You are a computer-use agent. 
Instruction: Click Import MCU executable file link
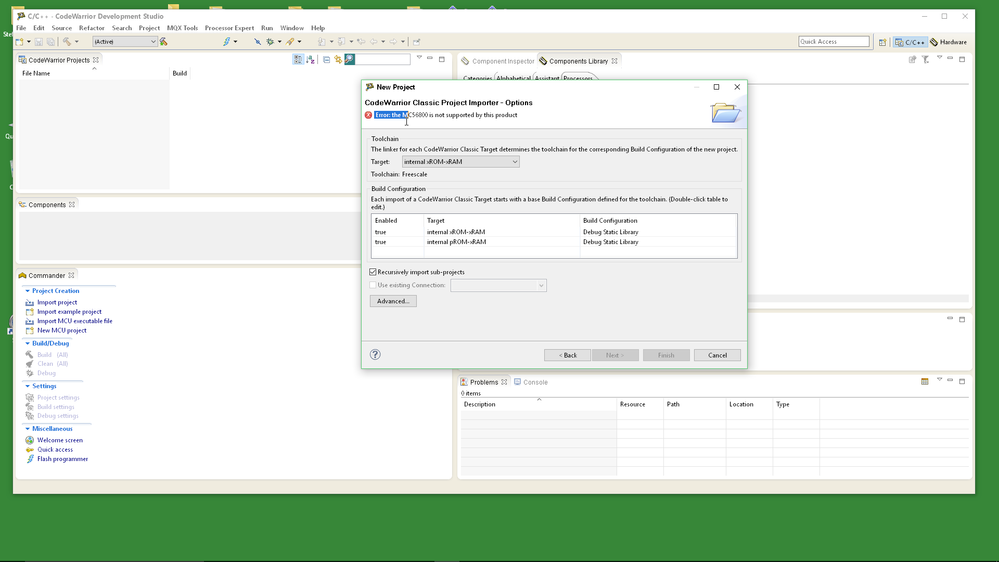click(75, 321)
